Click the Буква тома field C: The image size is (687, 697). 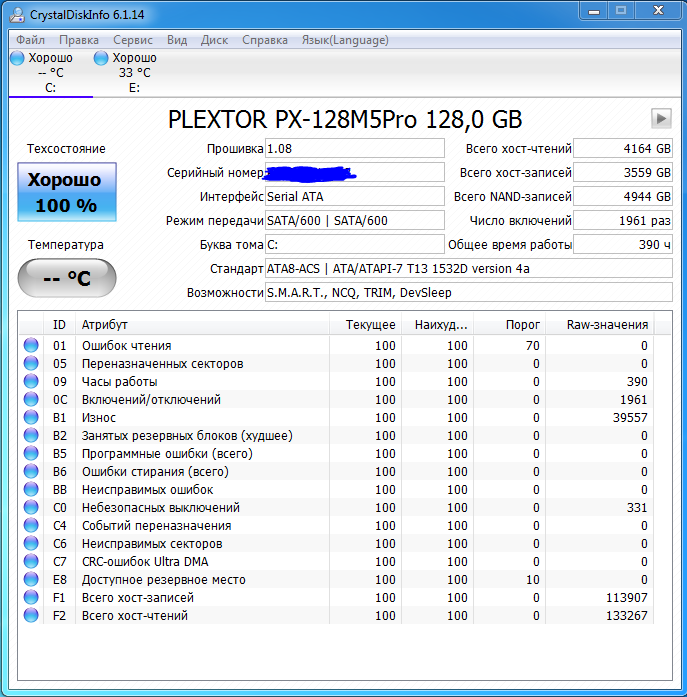[355, 244]
